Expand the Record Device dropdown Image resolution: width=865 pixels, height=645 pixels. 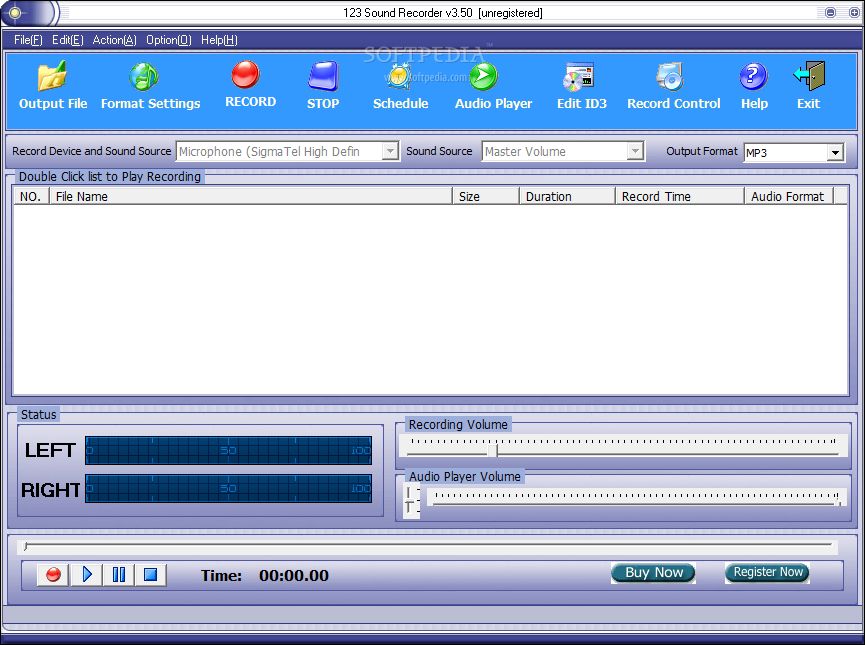point(390,151)
